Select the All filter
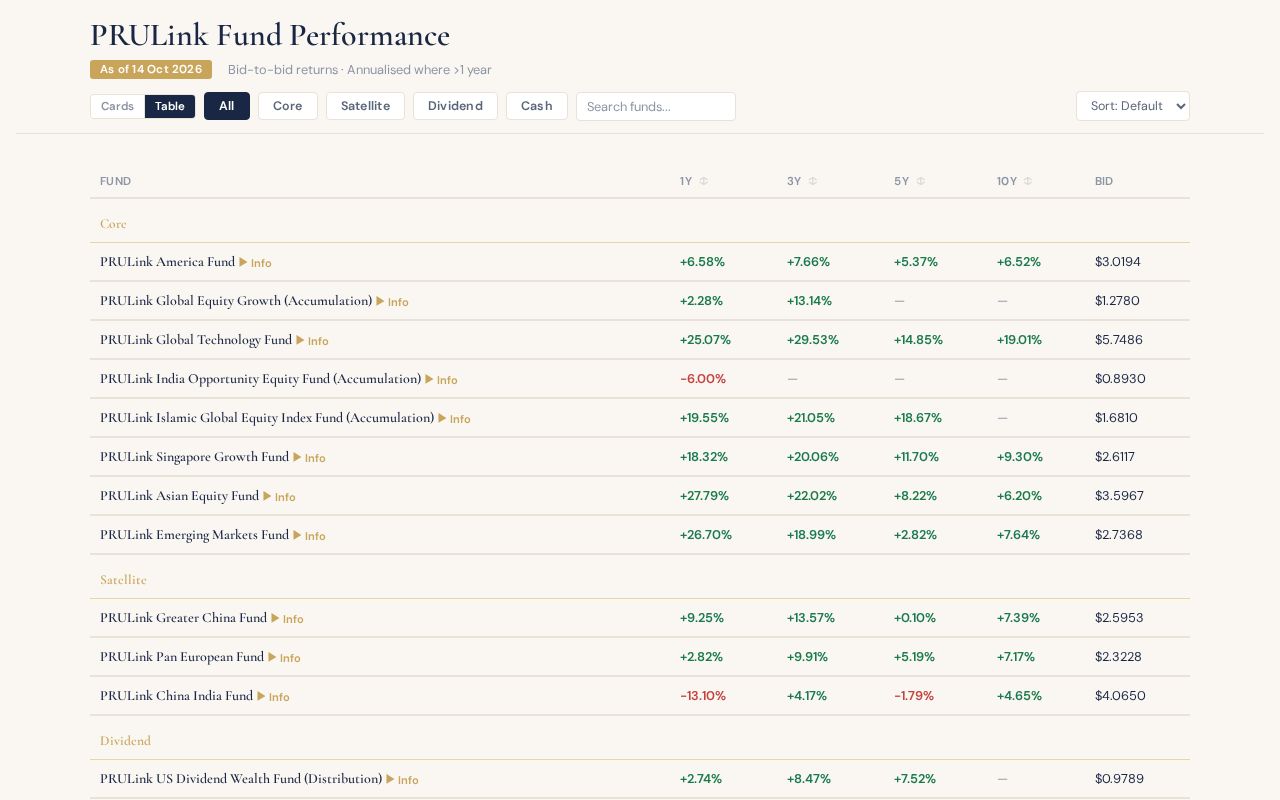 pos(227,106)
